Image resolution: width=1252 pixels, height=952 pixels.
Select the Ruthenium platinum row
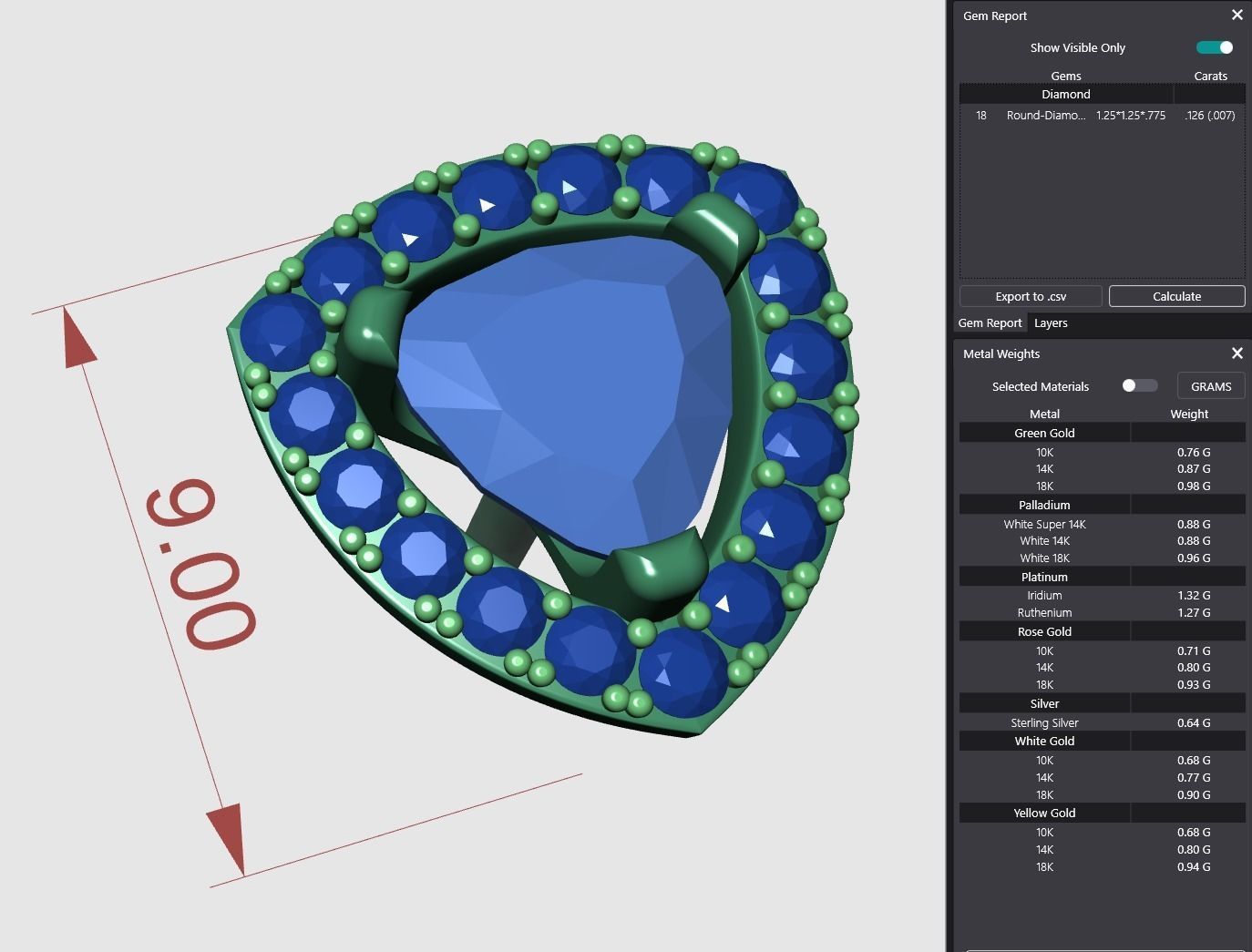click(x=1103, y=612)
